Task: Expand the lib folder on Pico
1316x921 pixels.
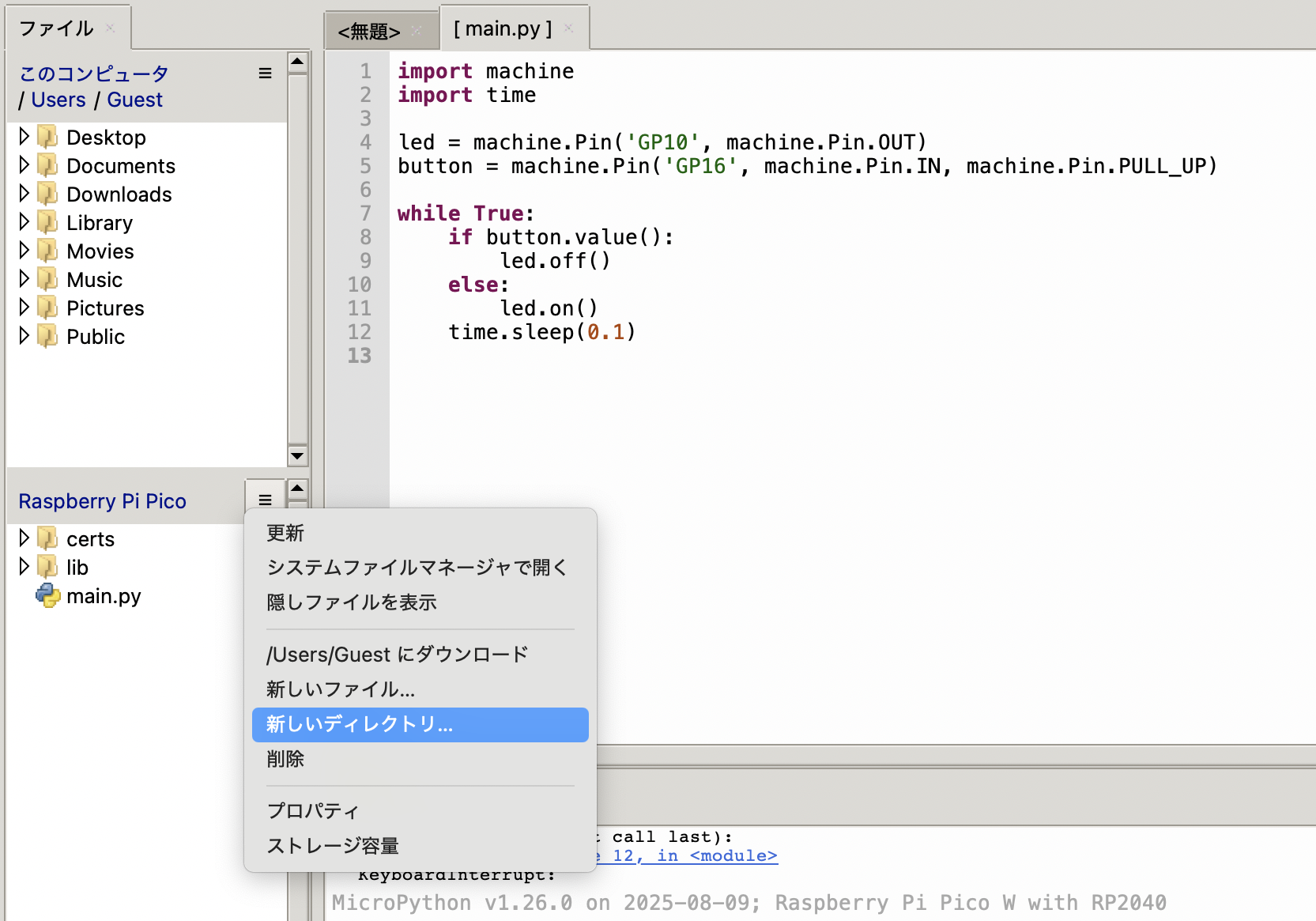Action: [x=24, y=567]
